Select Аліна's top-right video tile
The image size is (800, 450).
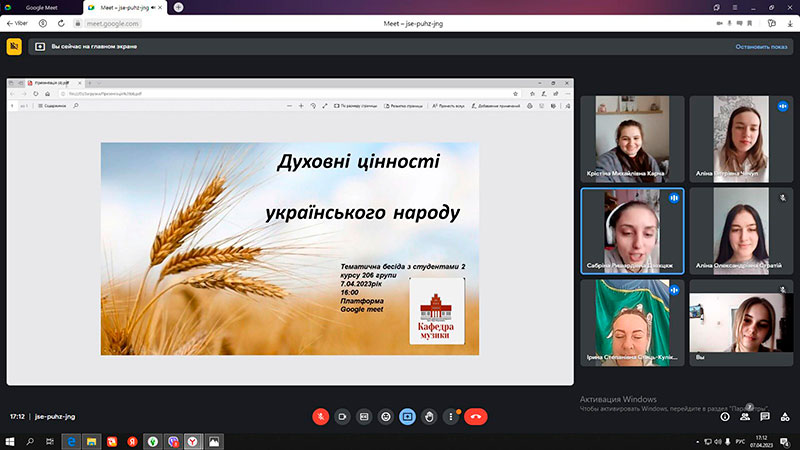coord(741,139)
